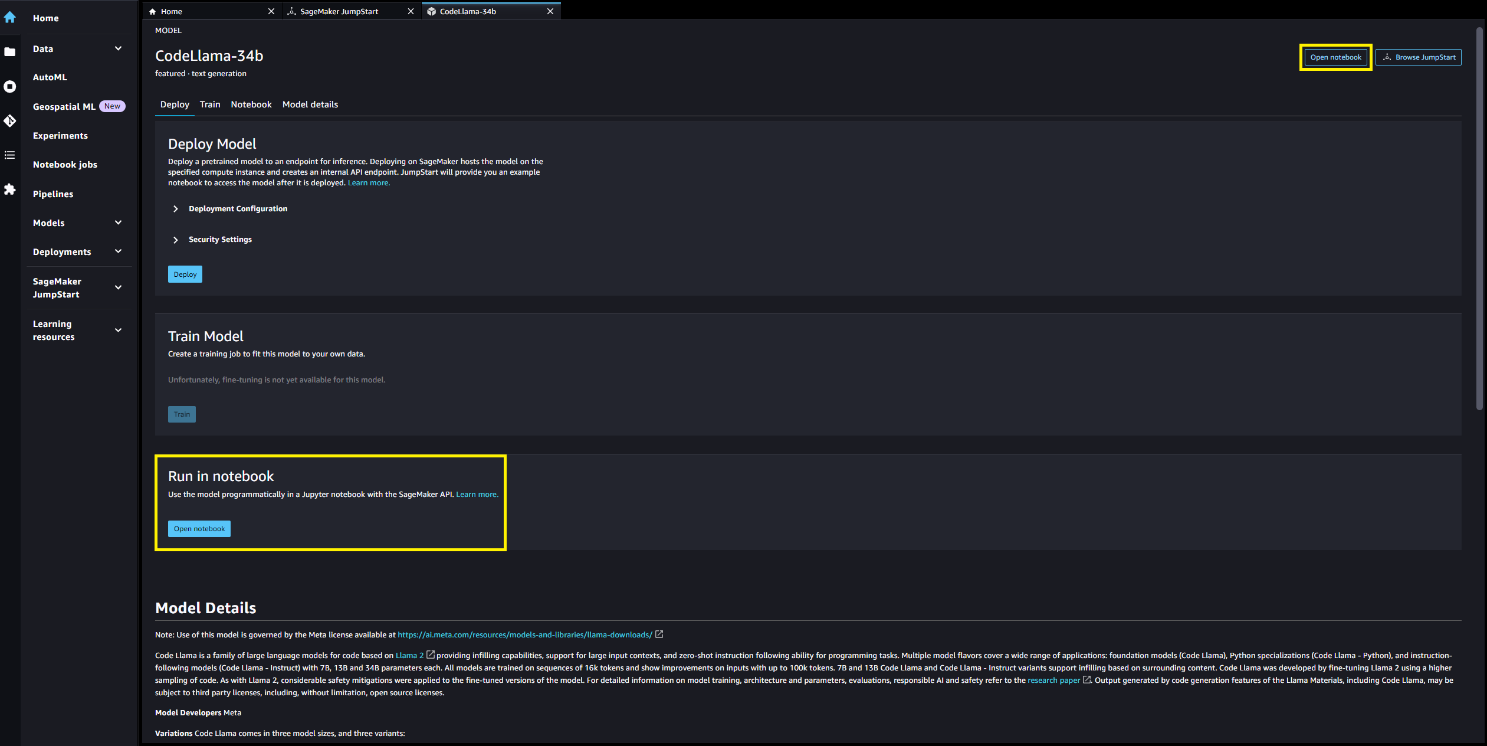Viewport: 1487px width, 746px height.
Task: Open the file browser folder icon
Action: [10, 51]
